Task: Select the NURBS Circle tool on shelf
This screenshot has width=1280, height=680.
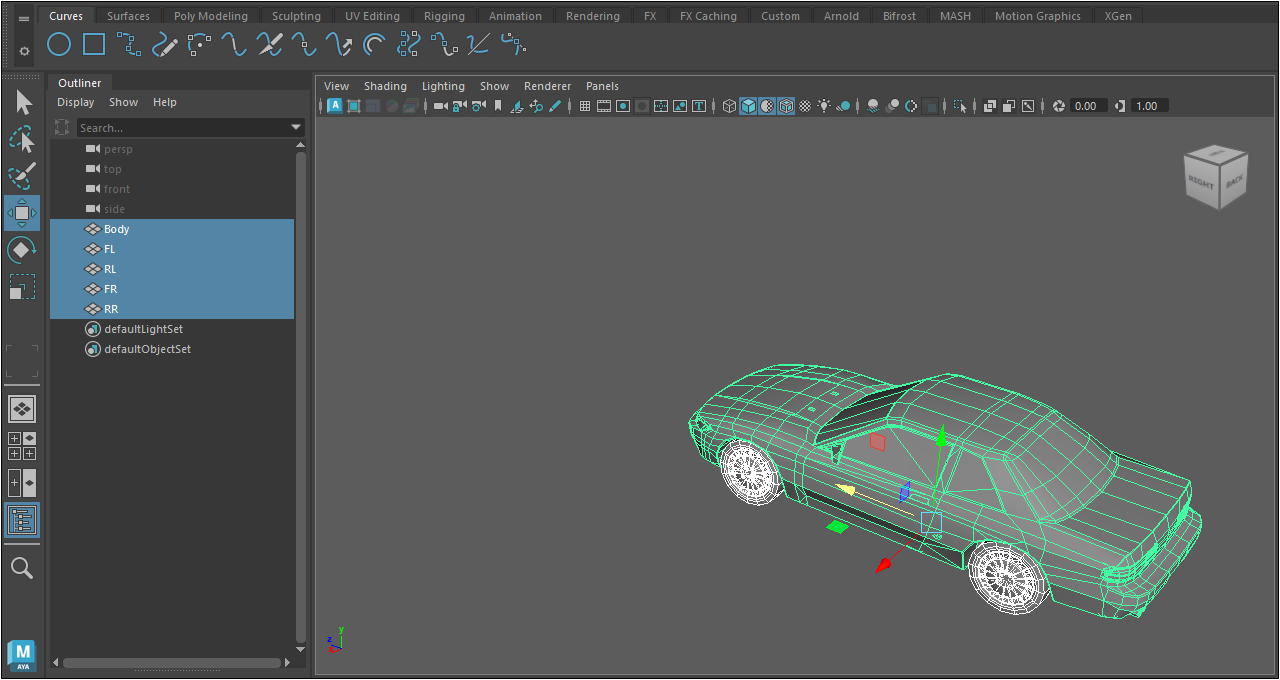Action: point(59,44)
